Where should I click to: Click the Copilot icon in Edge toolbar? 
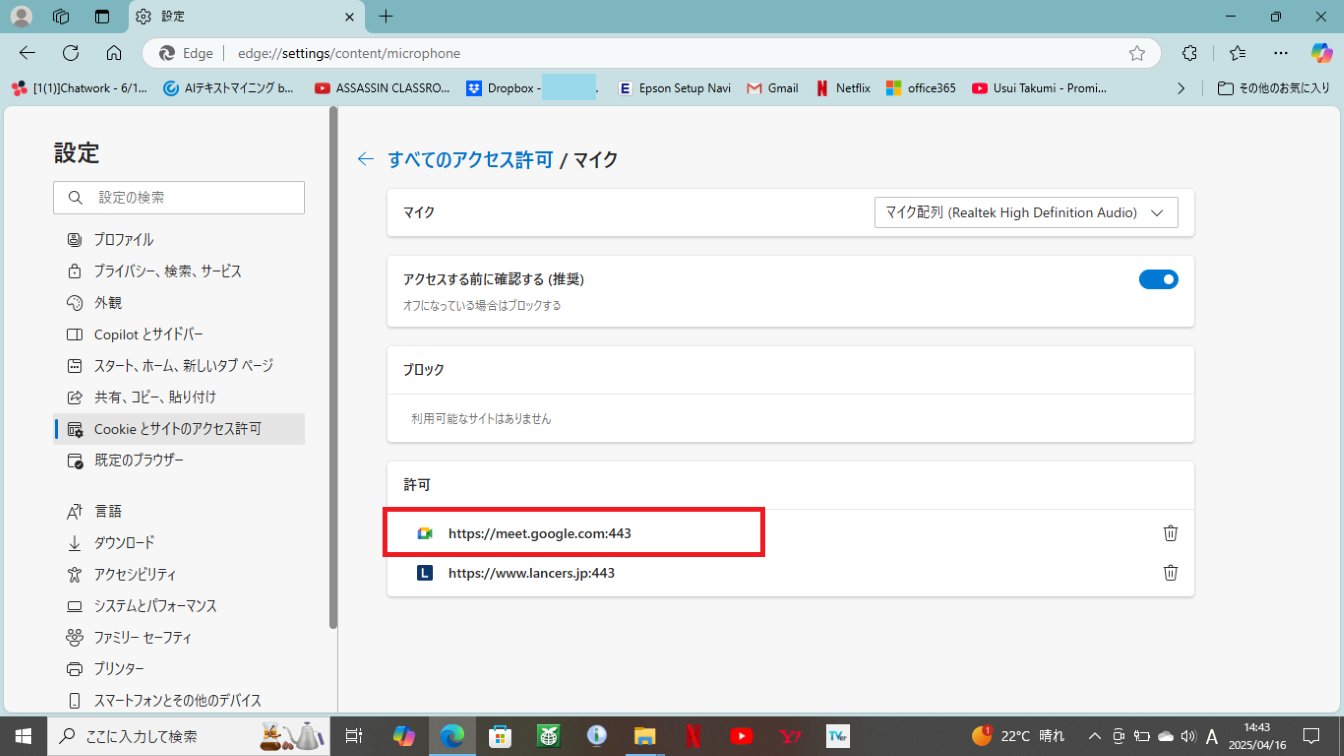[x=1321, y=53]
